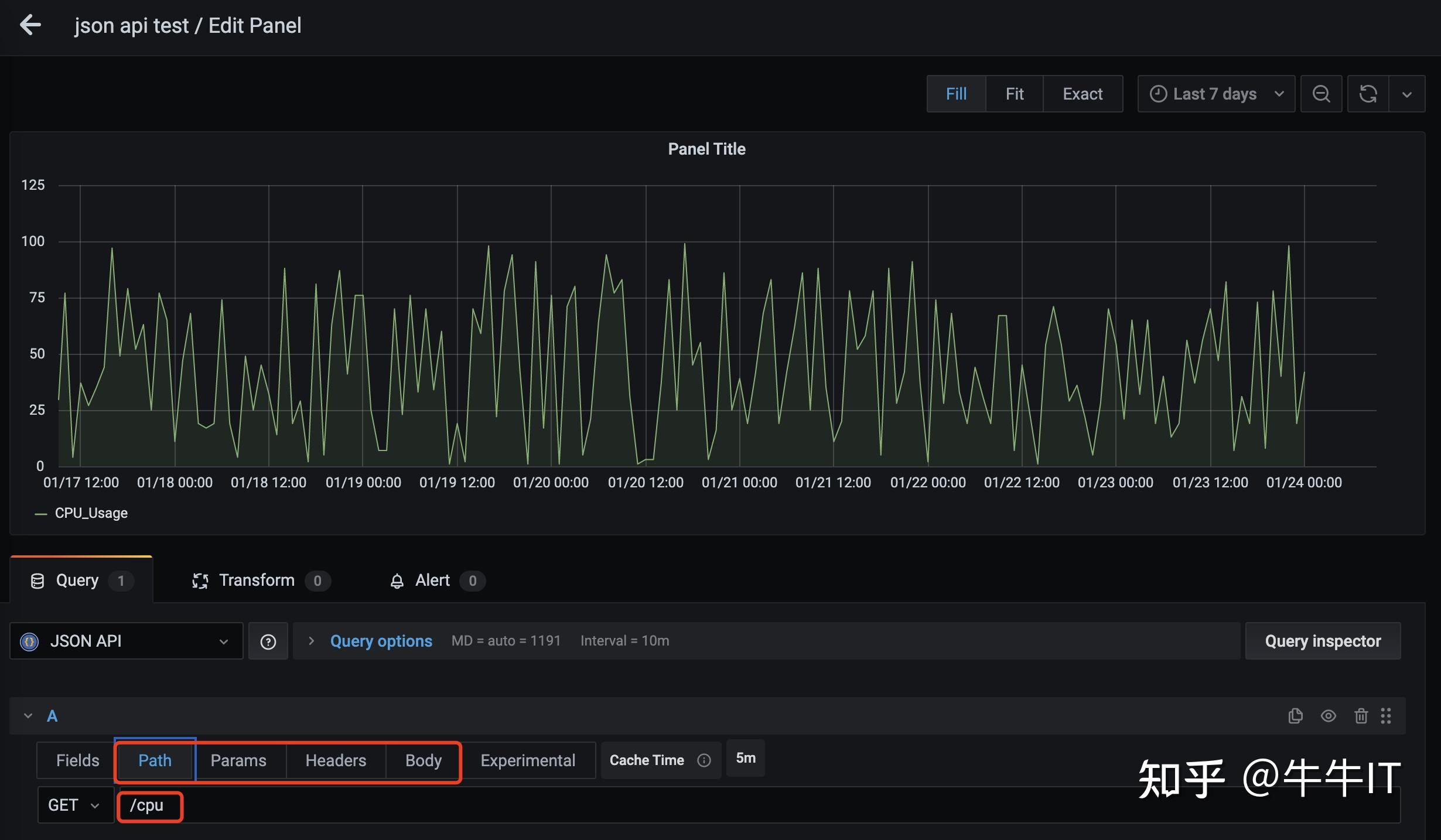Open the GET request method dropdown
This screenshot has height=840, width=1441.
tap(74, 805)
